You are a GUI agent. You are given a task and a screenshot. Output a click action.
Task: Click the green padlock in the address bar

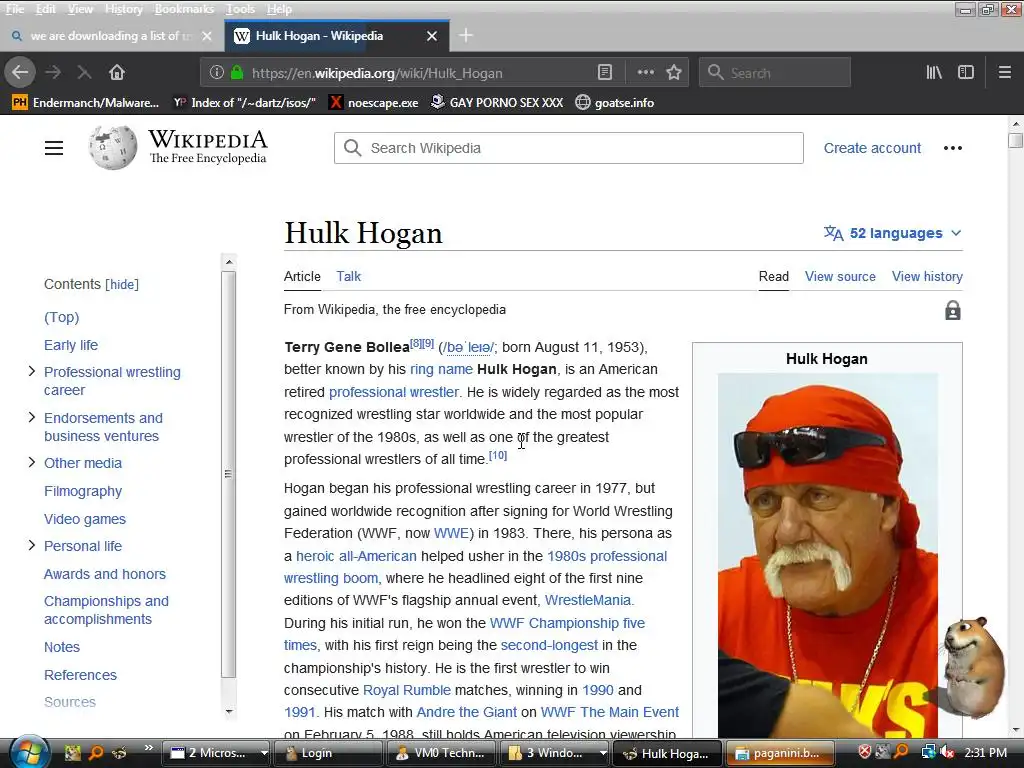[237, 72]
